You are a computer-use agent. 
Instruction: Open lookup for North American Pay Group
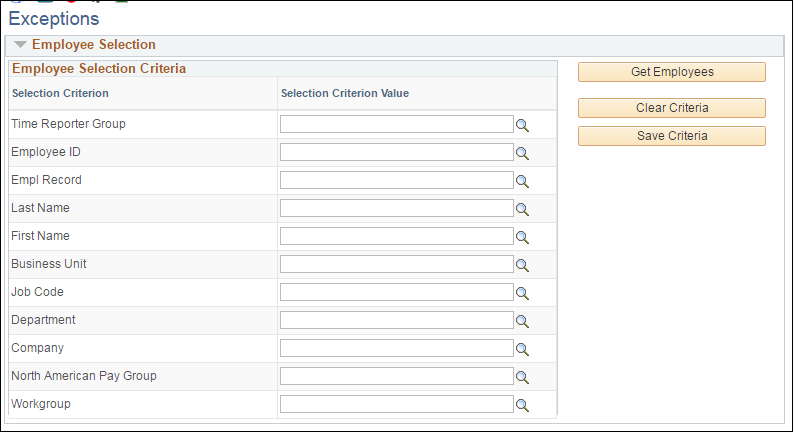(x=522, y=377)
